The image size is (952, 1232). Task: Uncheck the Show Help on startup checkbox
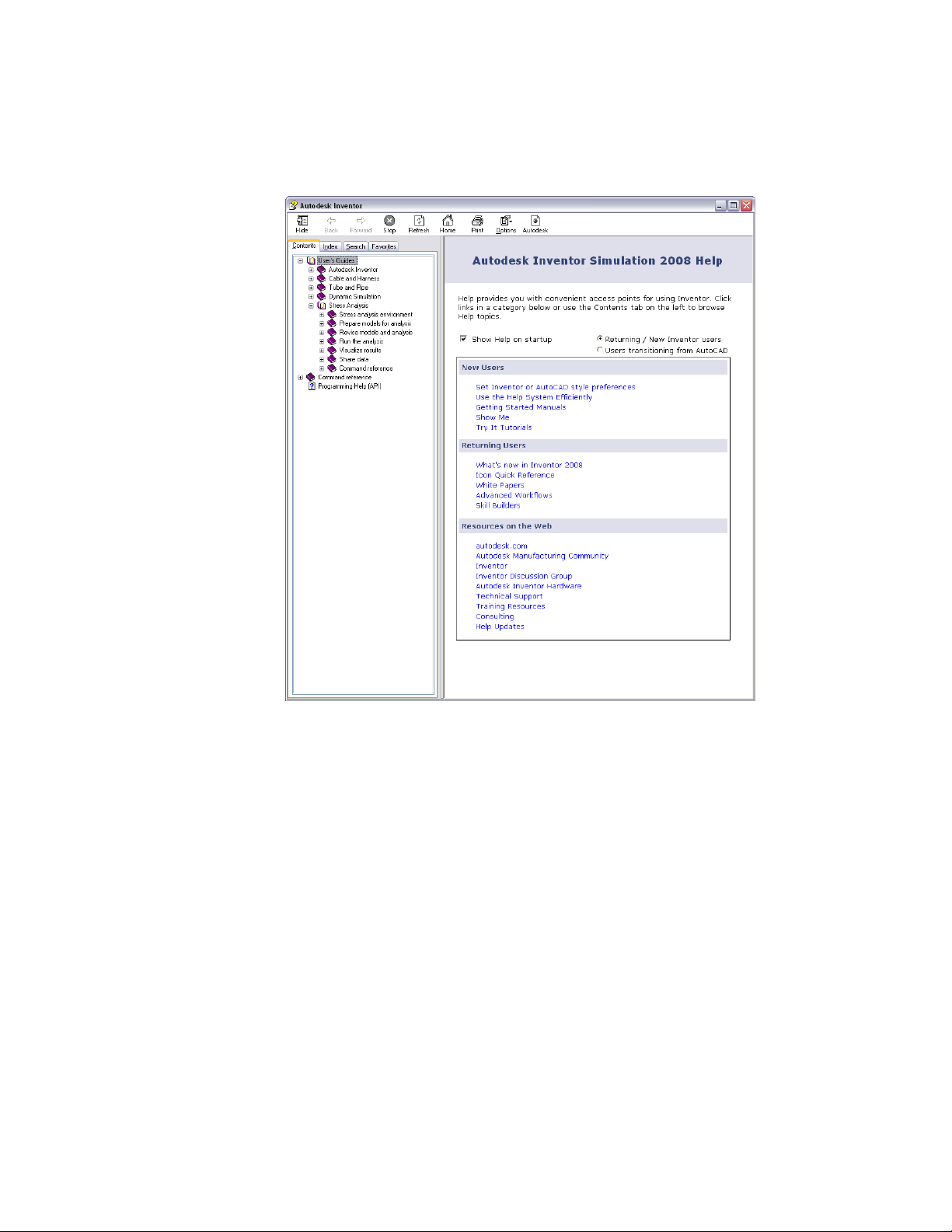pyautogui.click(x=463, y=339)
